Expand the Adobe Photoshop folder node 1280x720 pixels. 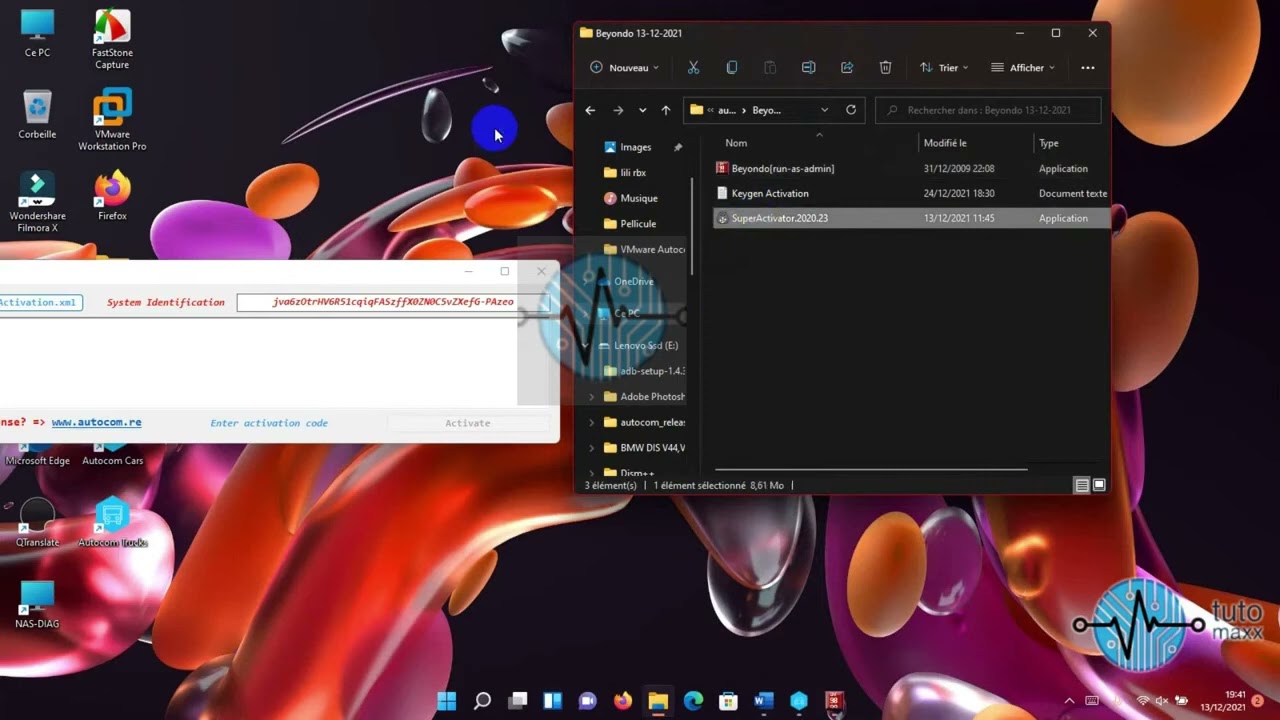tap(591, 397)
